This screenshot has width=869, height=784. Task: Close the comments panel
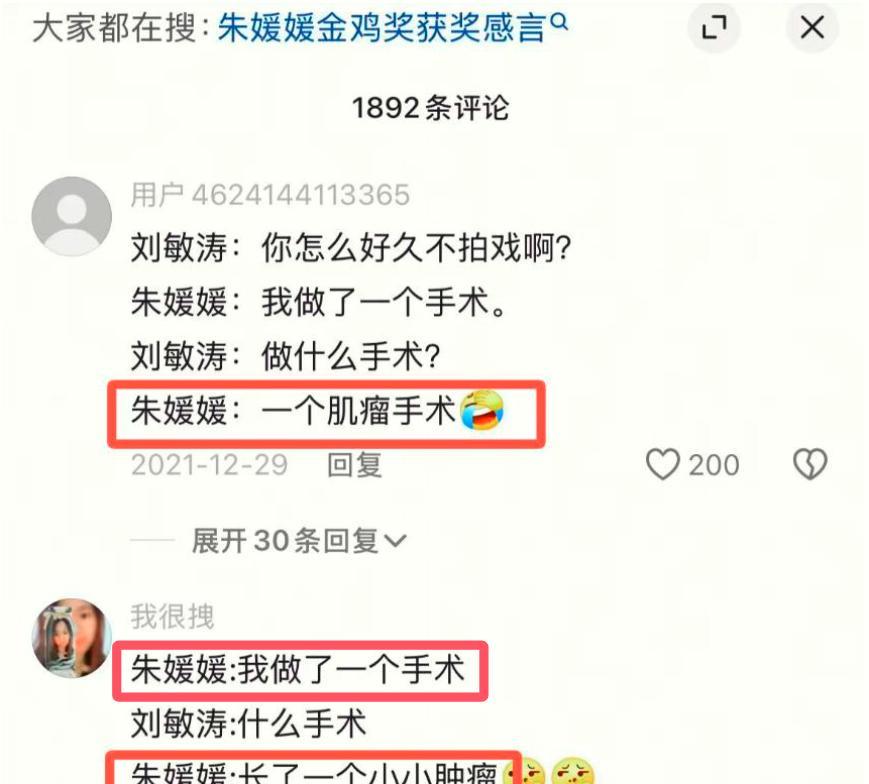tap(812, 27)
